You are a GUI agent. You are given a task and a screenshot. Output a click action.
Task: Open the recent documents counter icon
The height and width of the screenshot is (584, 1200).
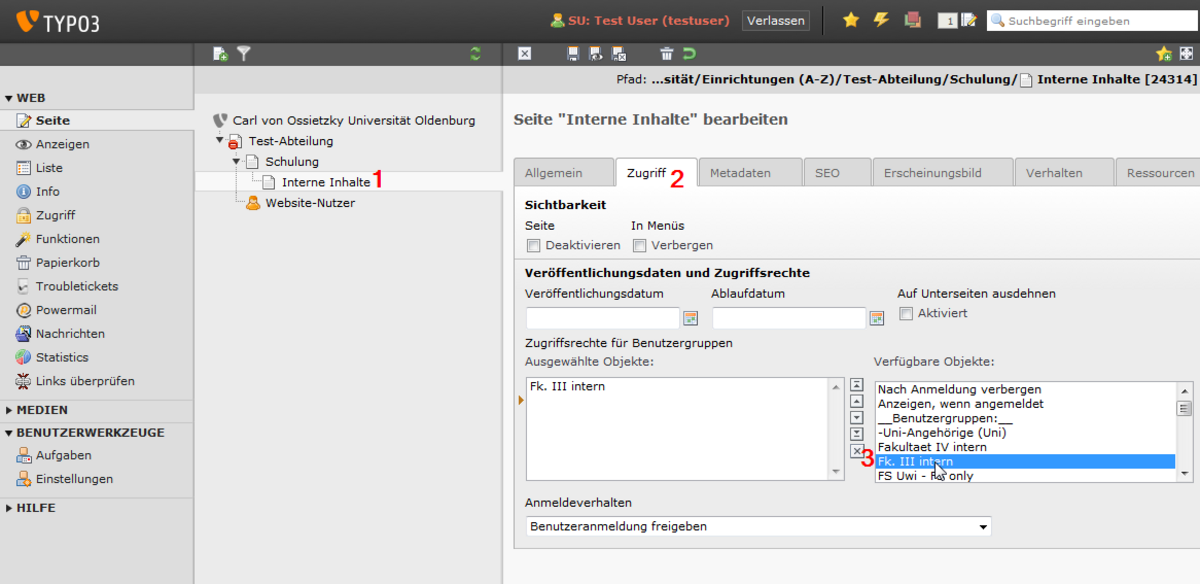(956, 20)
